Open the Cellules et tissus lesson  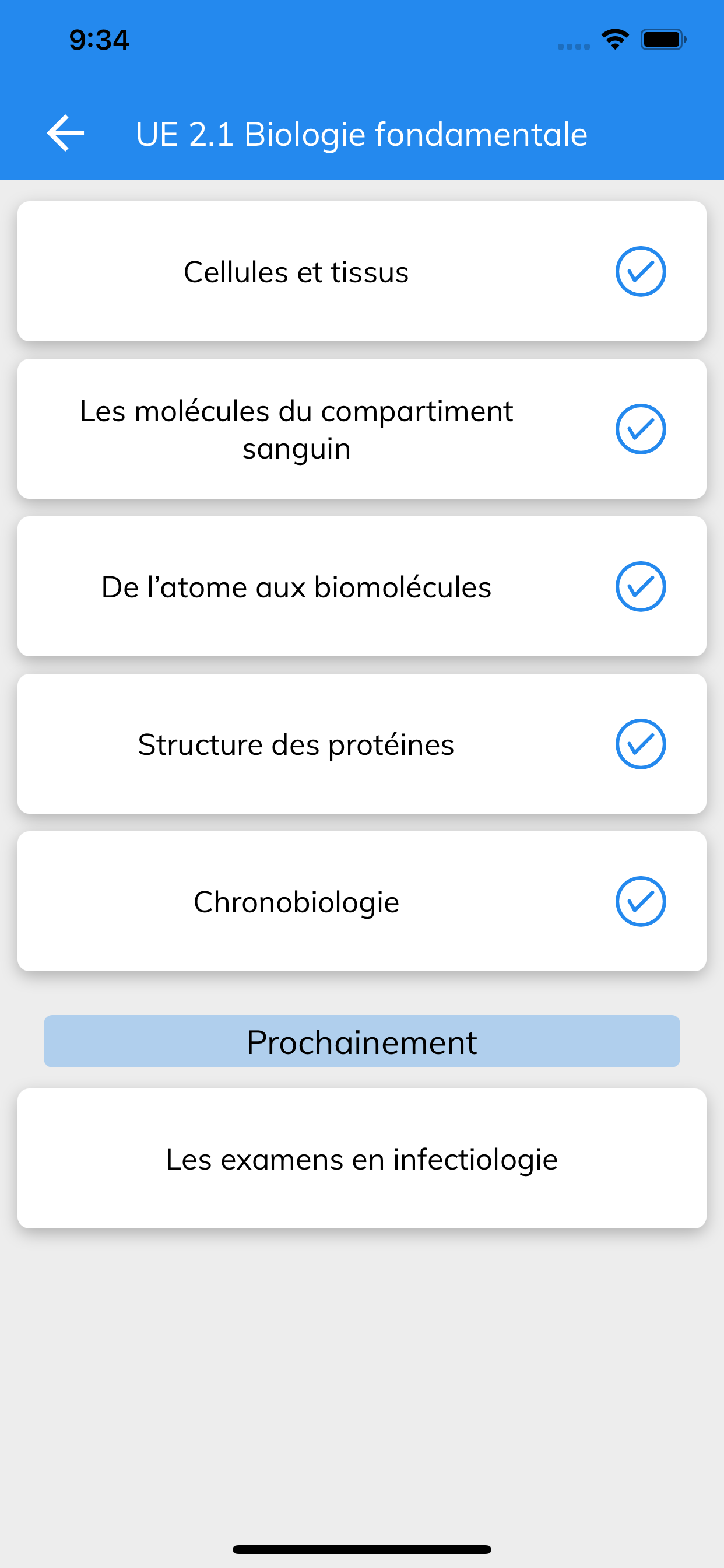[x=362, y=271]
